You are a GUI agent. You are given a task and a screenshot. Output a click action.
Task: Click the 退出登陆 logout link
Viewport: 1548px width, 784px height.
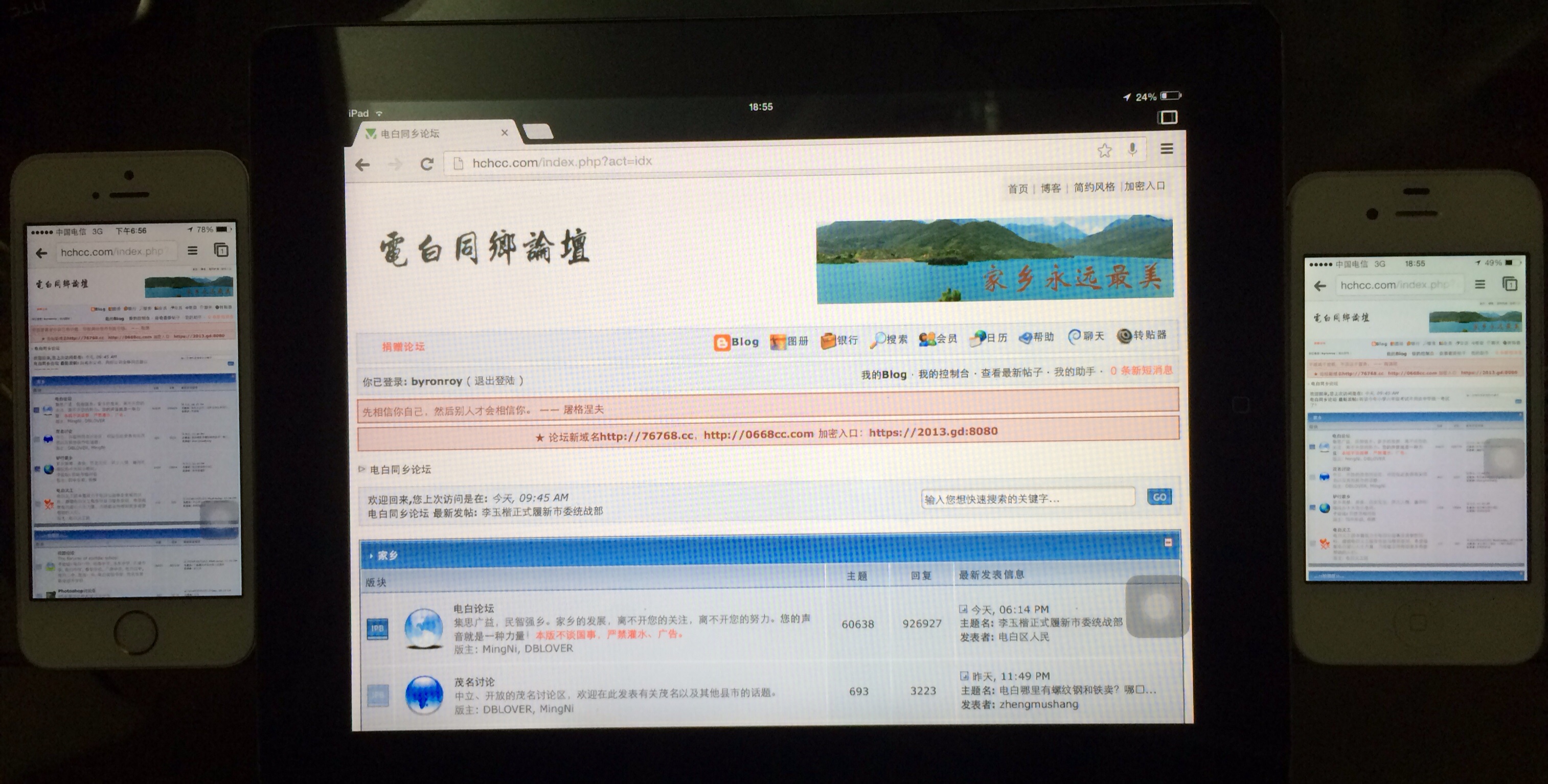[494, 381]
